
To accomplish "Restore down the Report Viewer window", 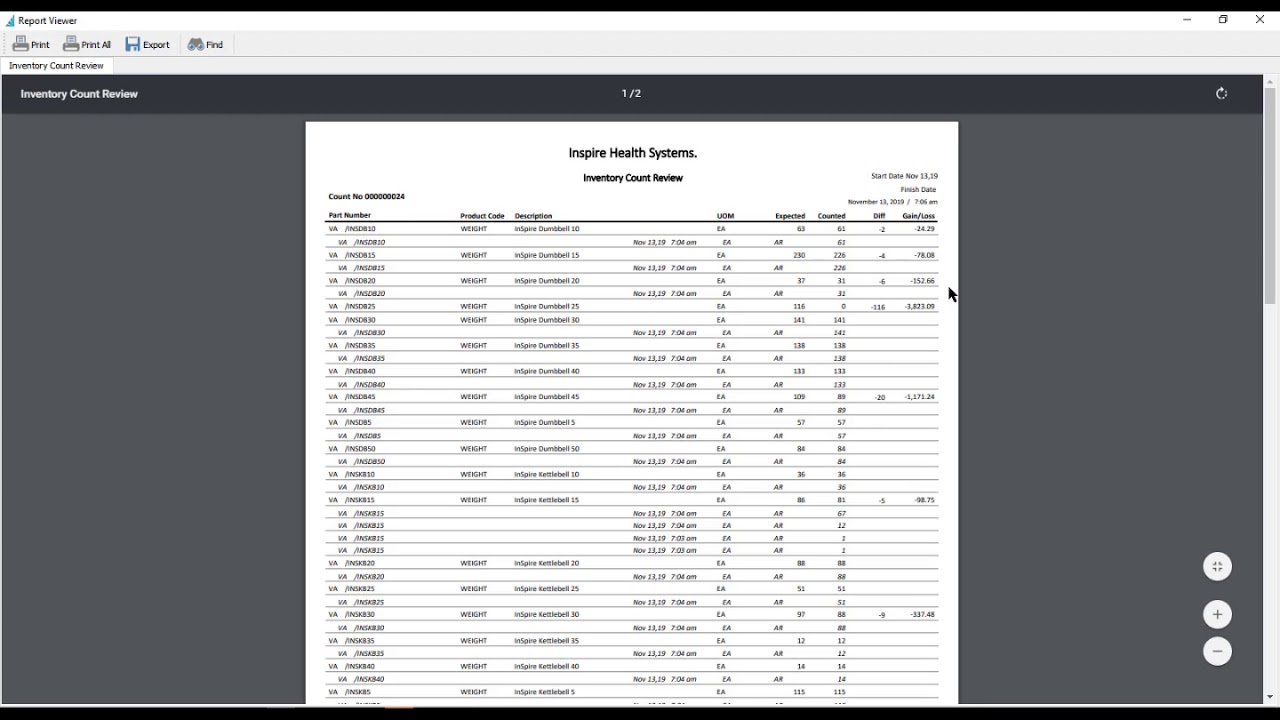I will click(1223, 19).
